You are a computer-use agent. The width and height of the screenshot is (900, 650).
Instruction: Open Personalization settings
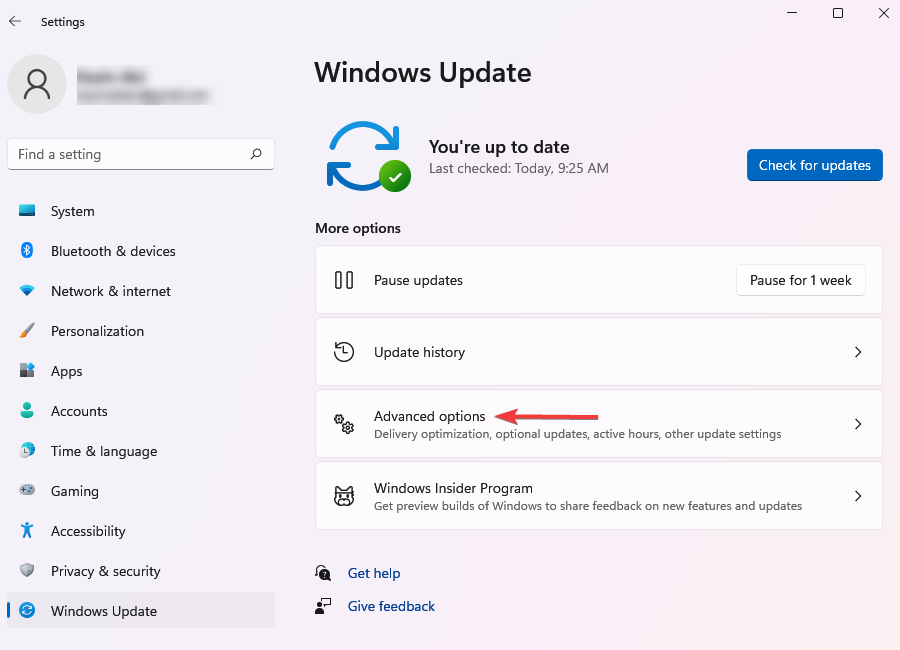(141, 331)
